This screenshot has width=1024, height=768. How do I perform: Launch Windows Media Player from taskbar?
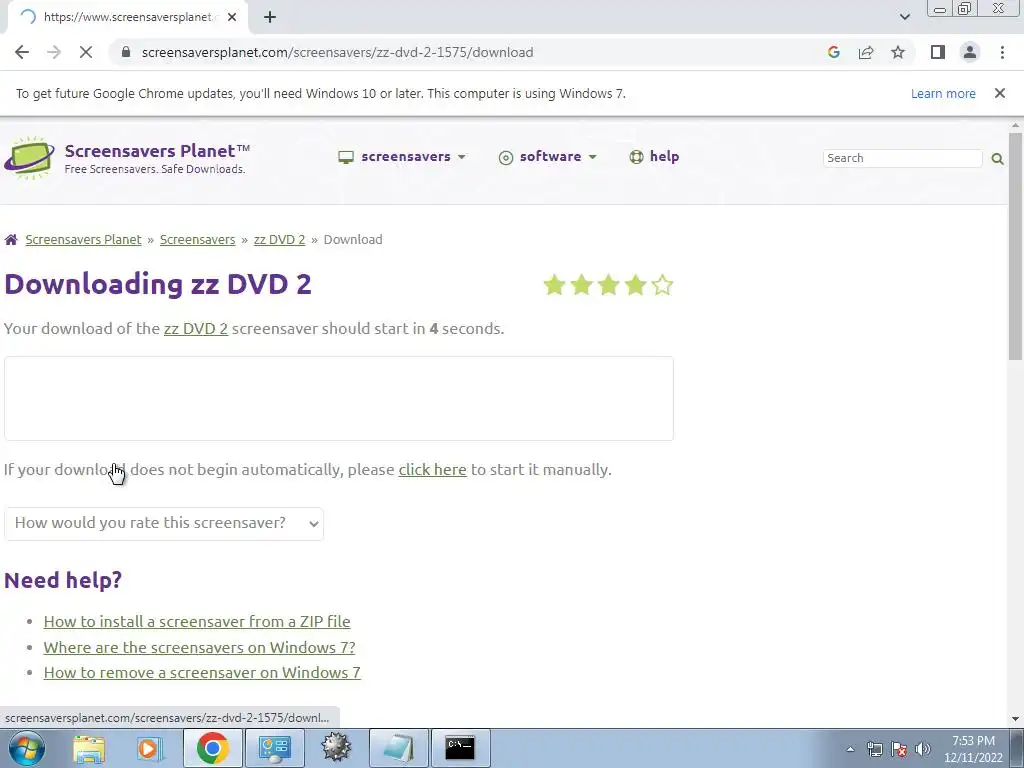[x=150, y=748]
